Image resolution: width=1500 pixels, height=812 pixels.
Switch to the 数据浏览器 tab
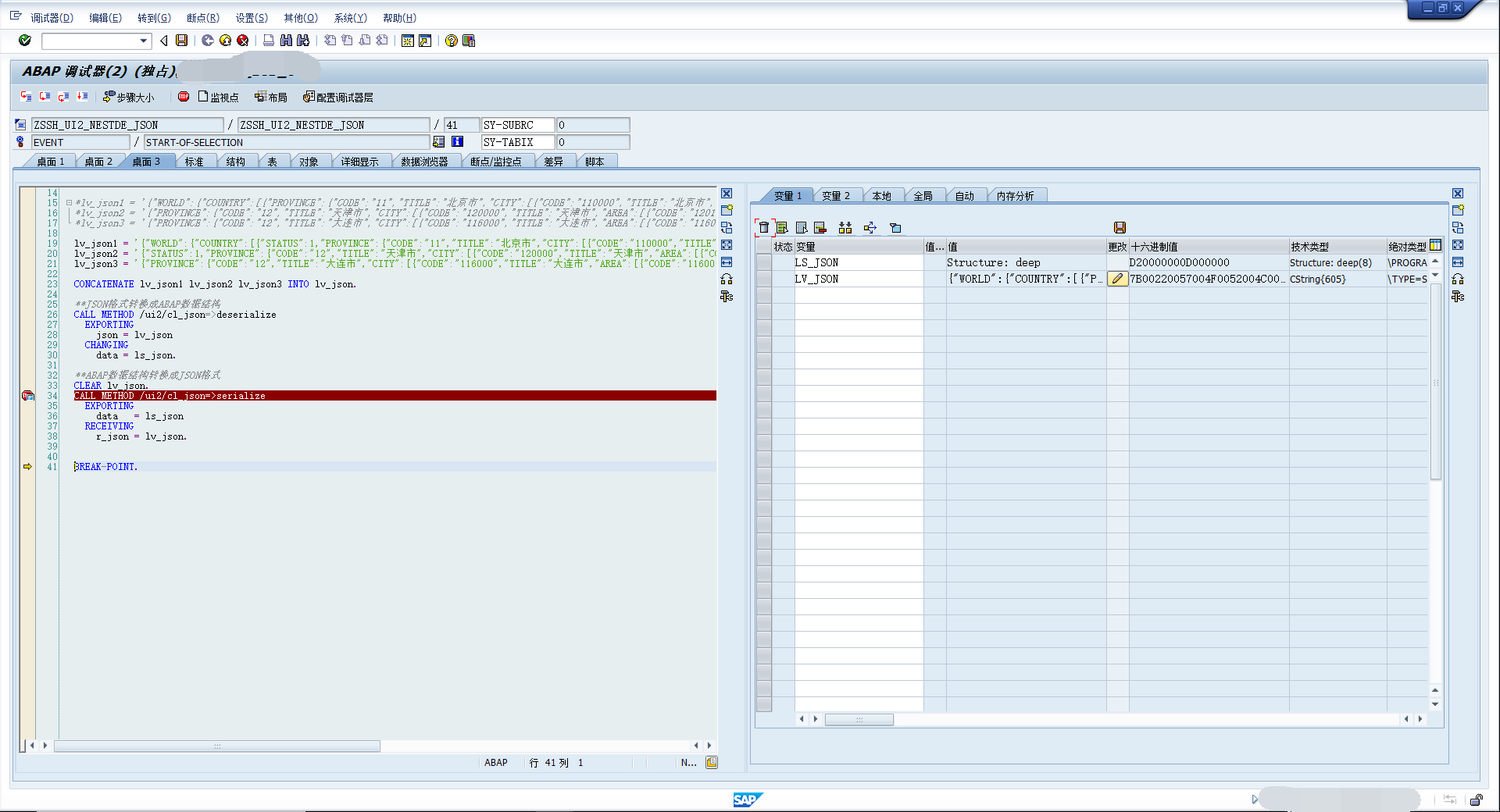click(424, 162)
